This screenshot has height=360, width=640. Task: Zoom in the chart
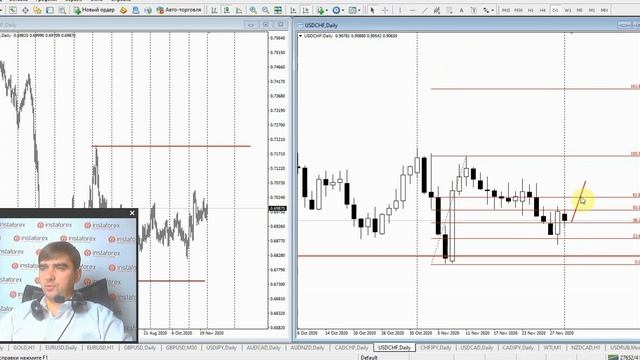coord(253,10)
